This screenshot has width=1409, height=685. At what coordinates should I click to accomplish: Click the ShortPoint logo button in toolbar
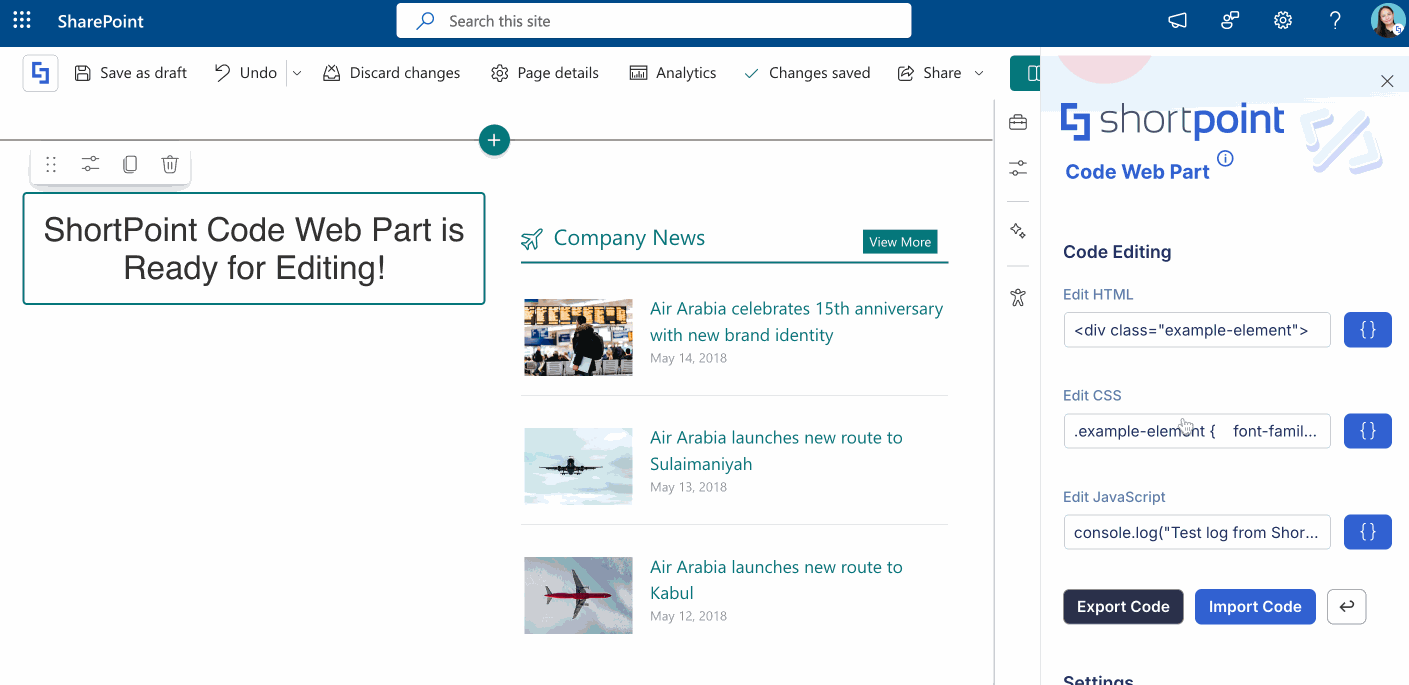coord(40,73)
